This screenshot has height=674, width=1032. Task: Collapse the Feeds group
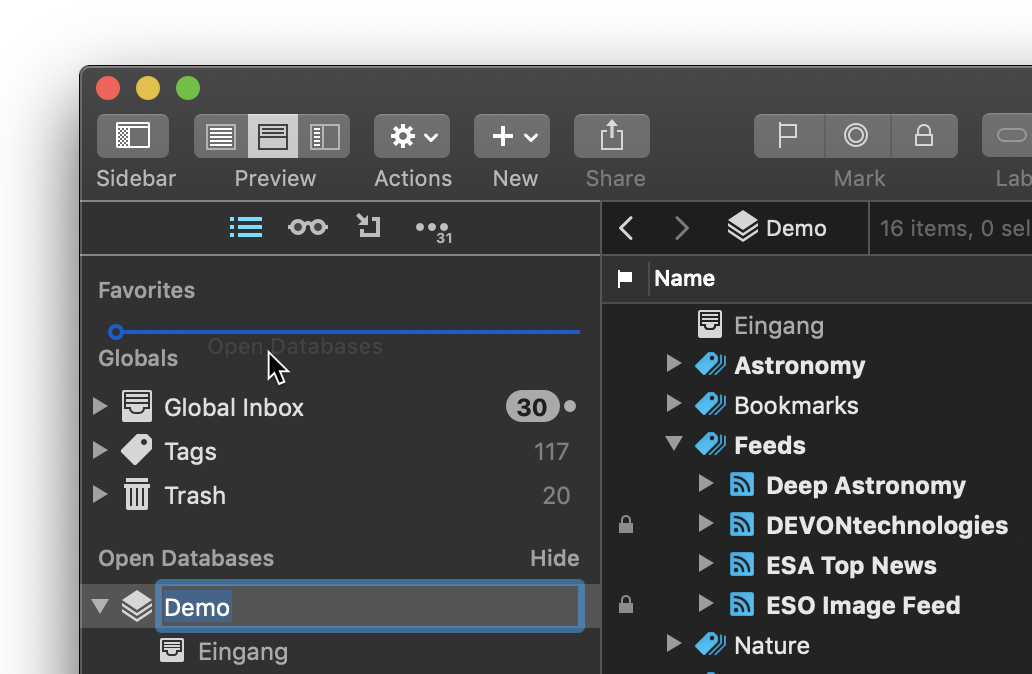[x=673, y=444]
